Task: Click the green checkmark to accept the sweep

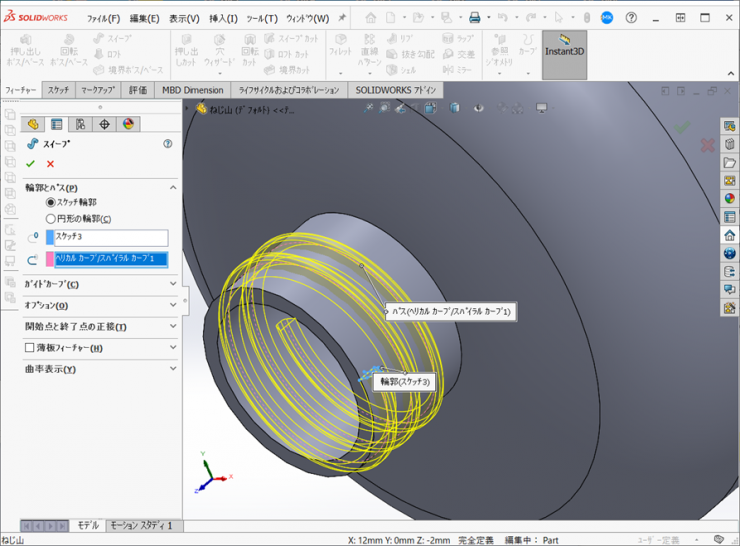Action: (x=30, y=164)
